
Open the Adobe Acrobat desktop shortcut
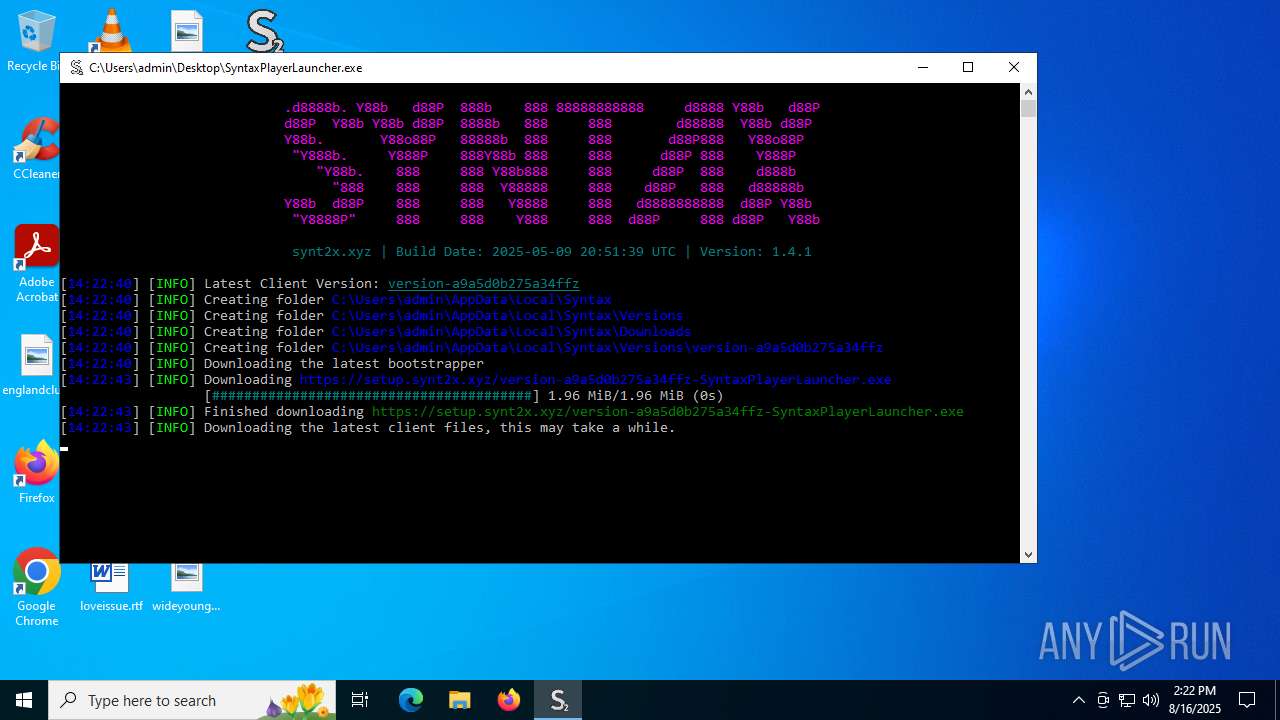coord(36,264)
